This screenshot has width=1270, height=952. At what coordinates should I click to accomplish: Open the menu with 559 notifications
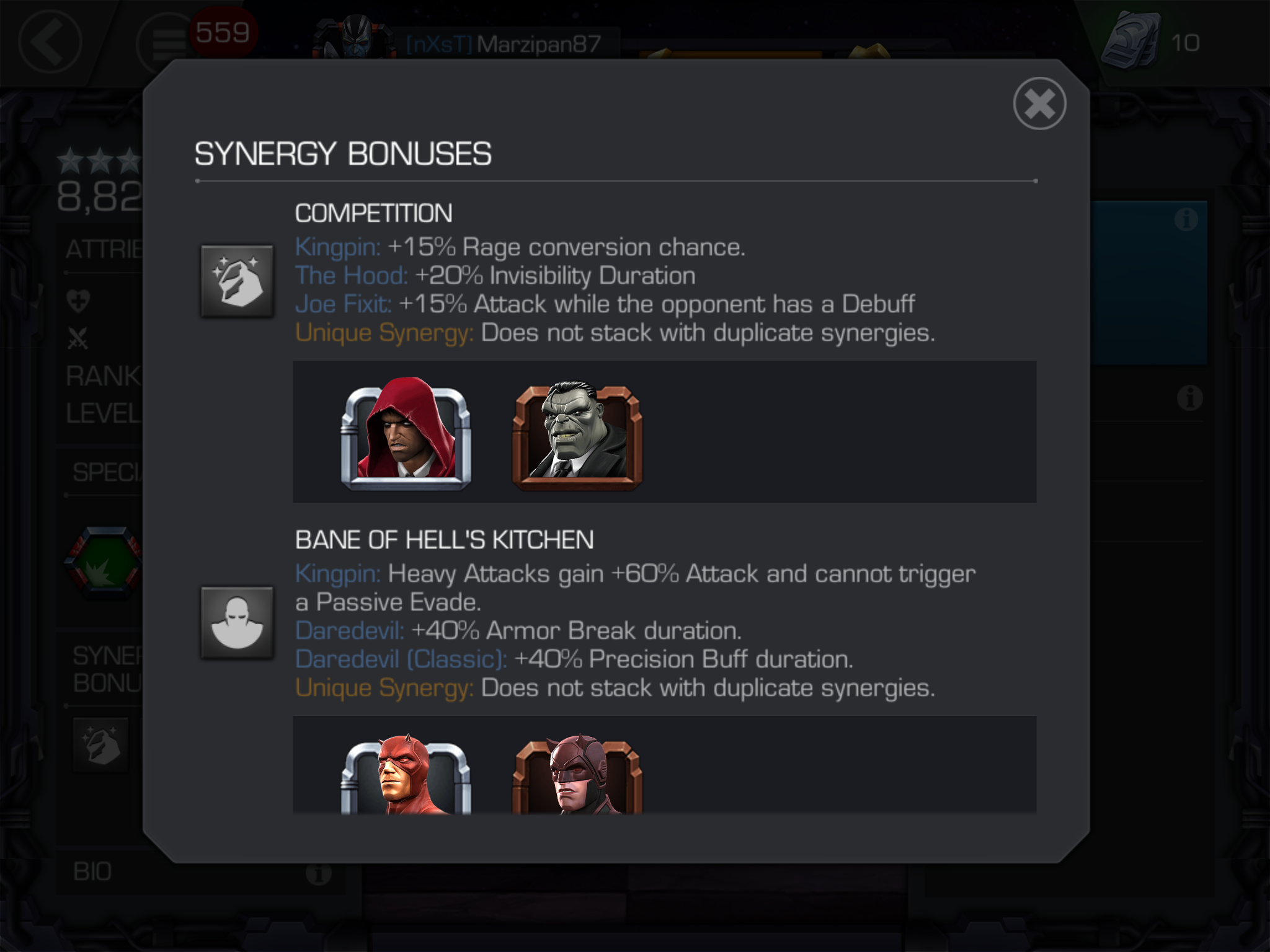(x=164, y=43)
